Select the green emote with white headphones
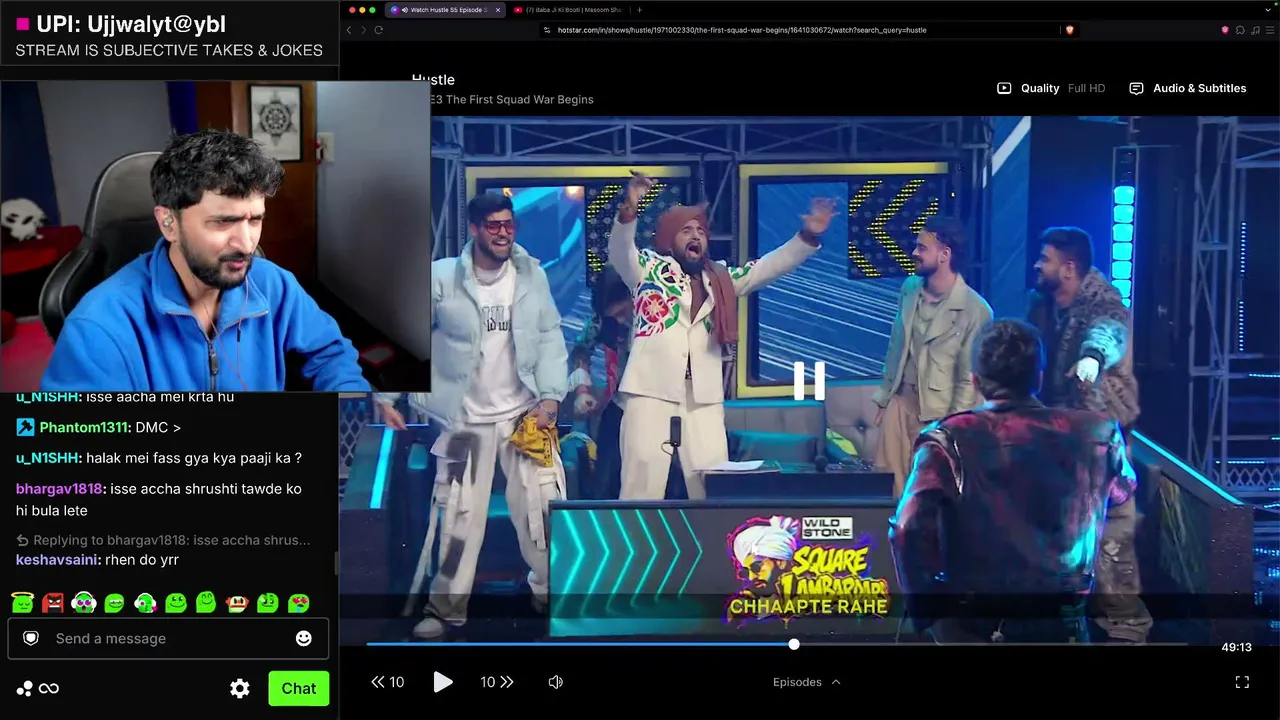The width and height of the screenshot is (1280, 720). point(84,602)
